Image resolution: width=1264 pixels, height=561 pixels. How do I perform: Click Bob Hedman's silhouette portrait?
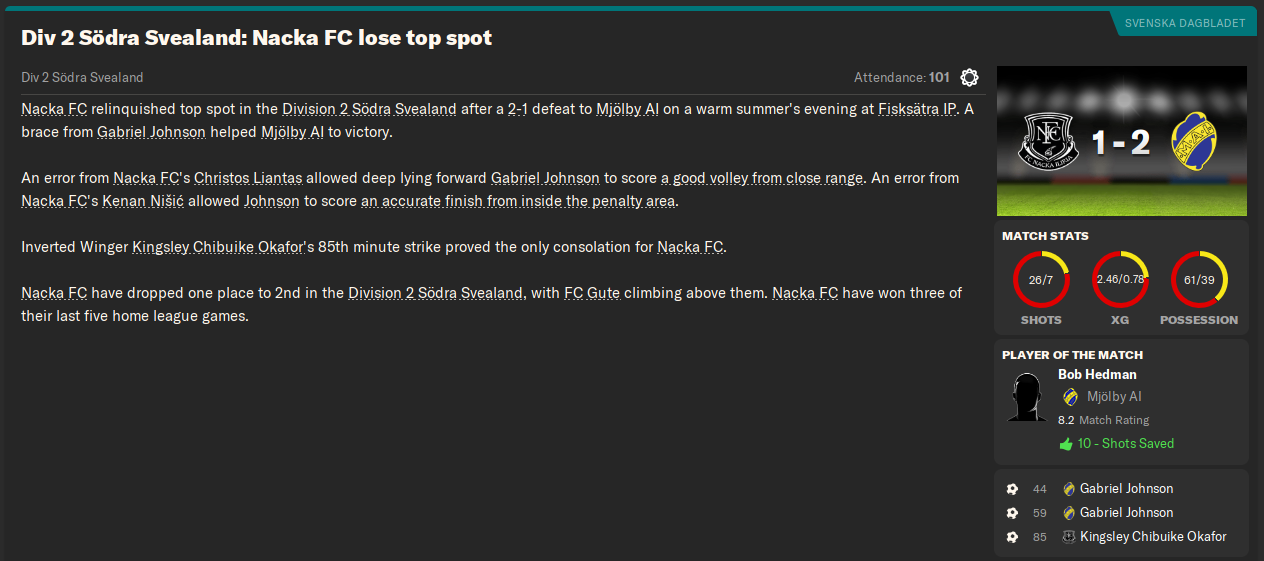1025,398
